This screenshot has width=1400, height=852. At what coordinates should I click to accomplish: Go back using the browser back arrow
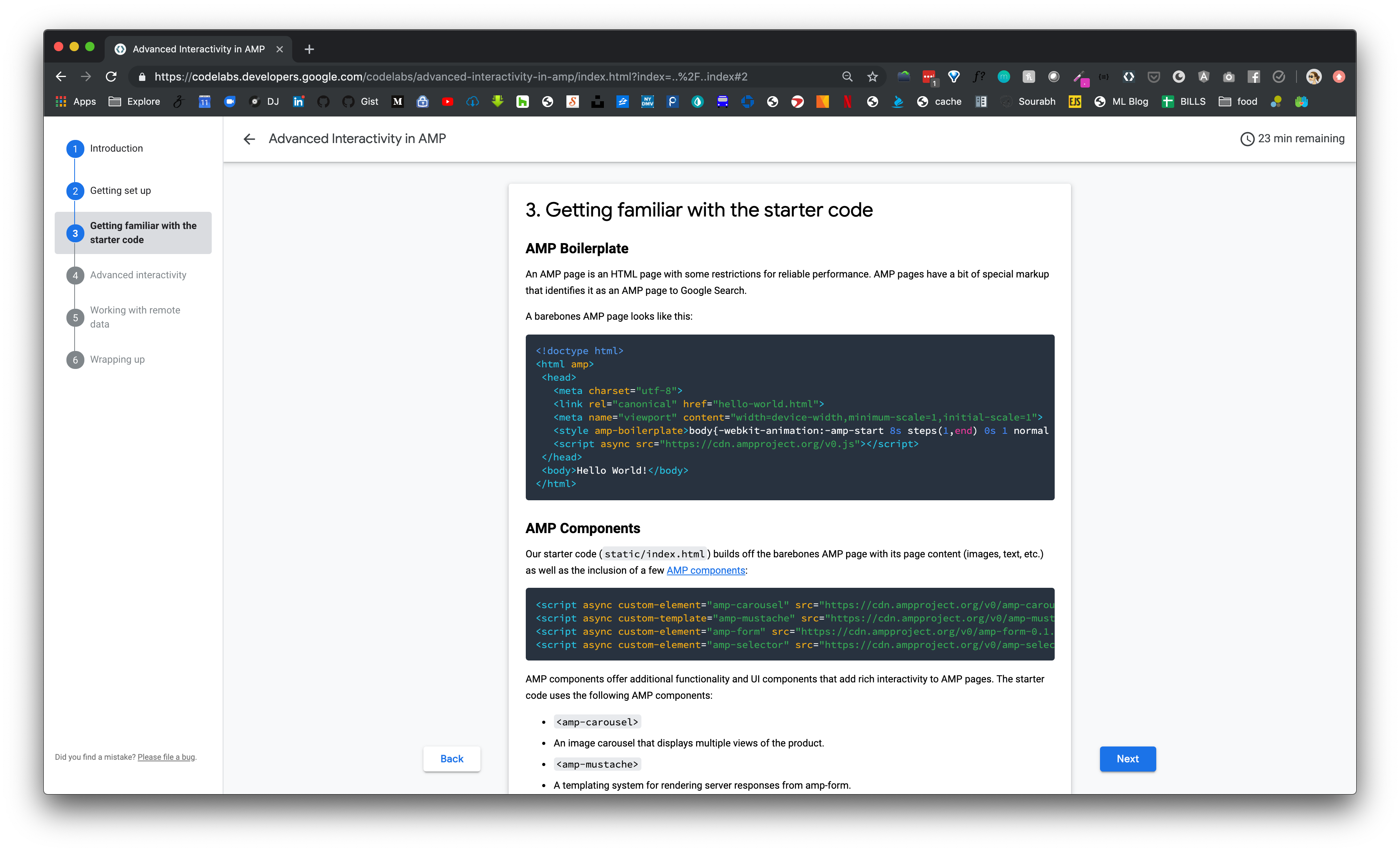pos(61,77)
